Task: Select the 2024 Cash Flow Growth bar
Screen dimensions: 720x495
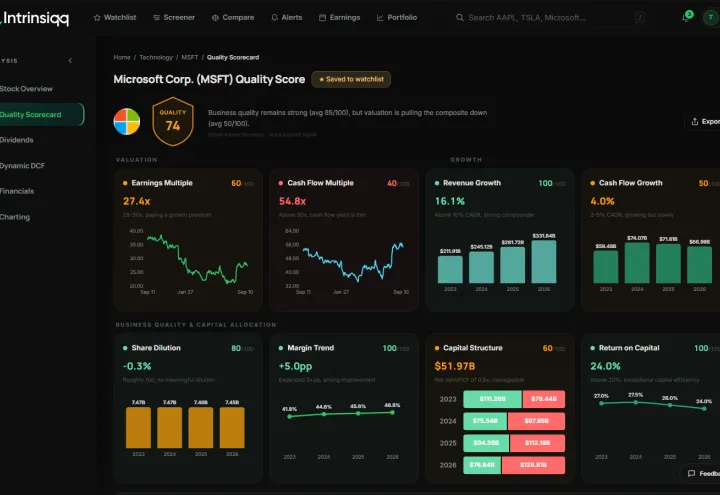Action: pos(637,263)
